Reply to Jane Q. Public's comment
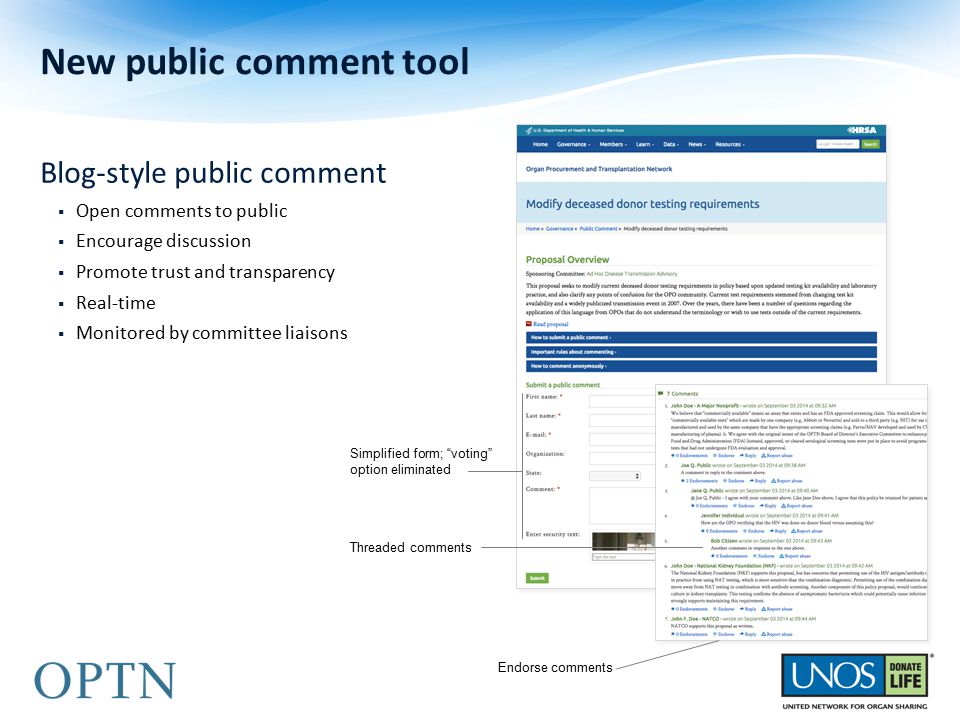960x720 pixels. pos(768,506)
